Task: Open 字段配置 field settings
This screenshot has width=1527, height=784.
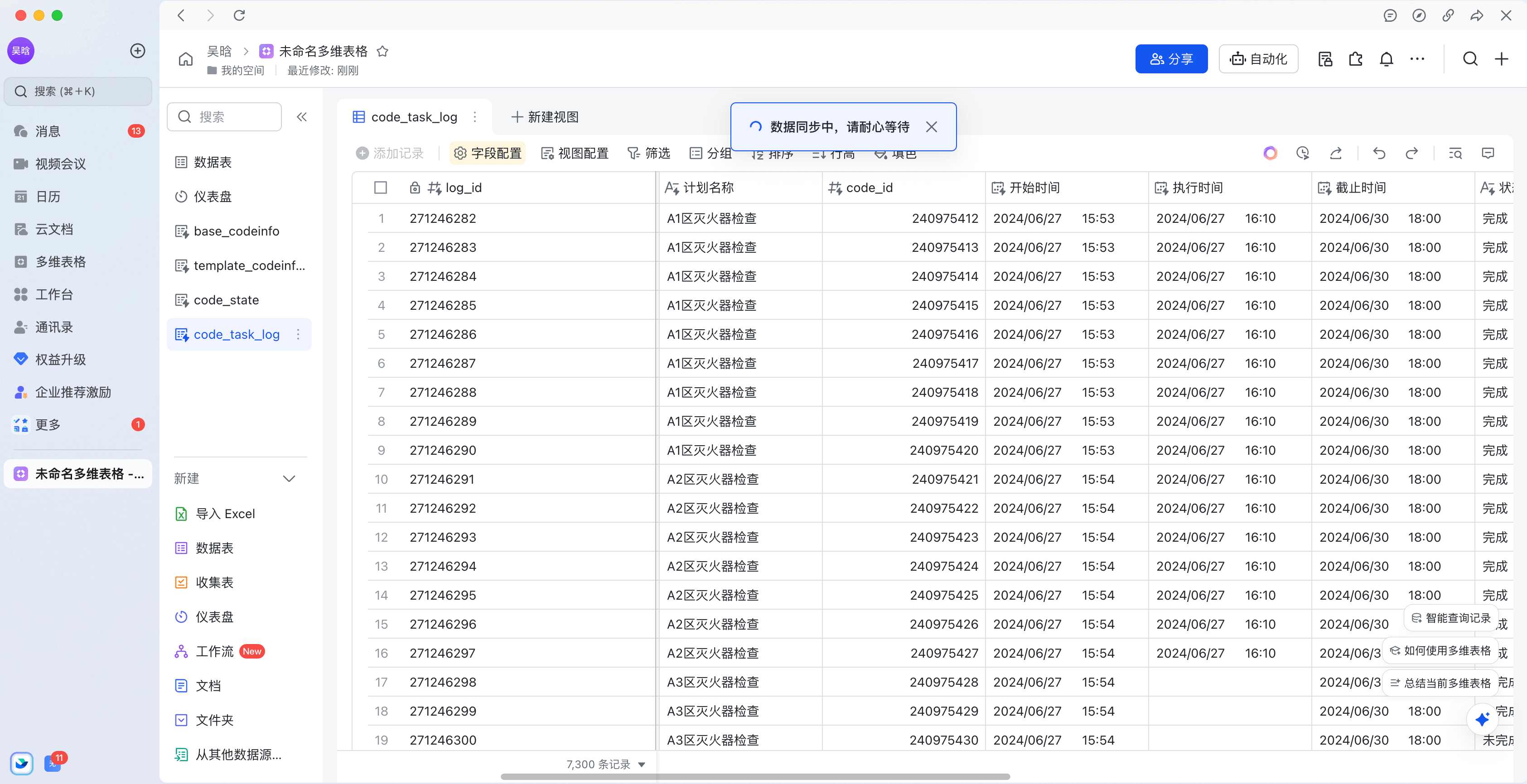Action: tap(487, 154)
